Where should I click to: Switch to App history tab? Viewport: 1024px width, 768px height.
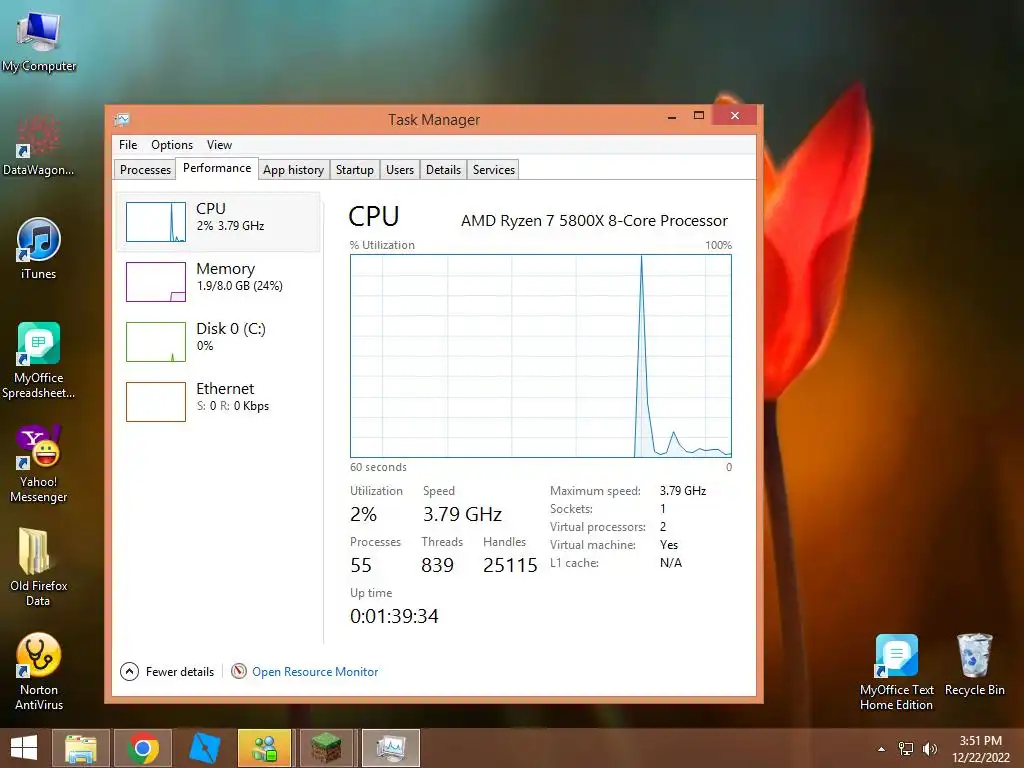(293, 170)
